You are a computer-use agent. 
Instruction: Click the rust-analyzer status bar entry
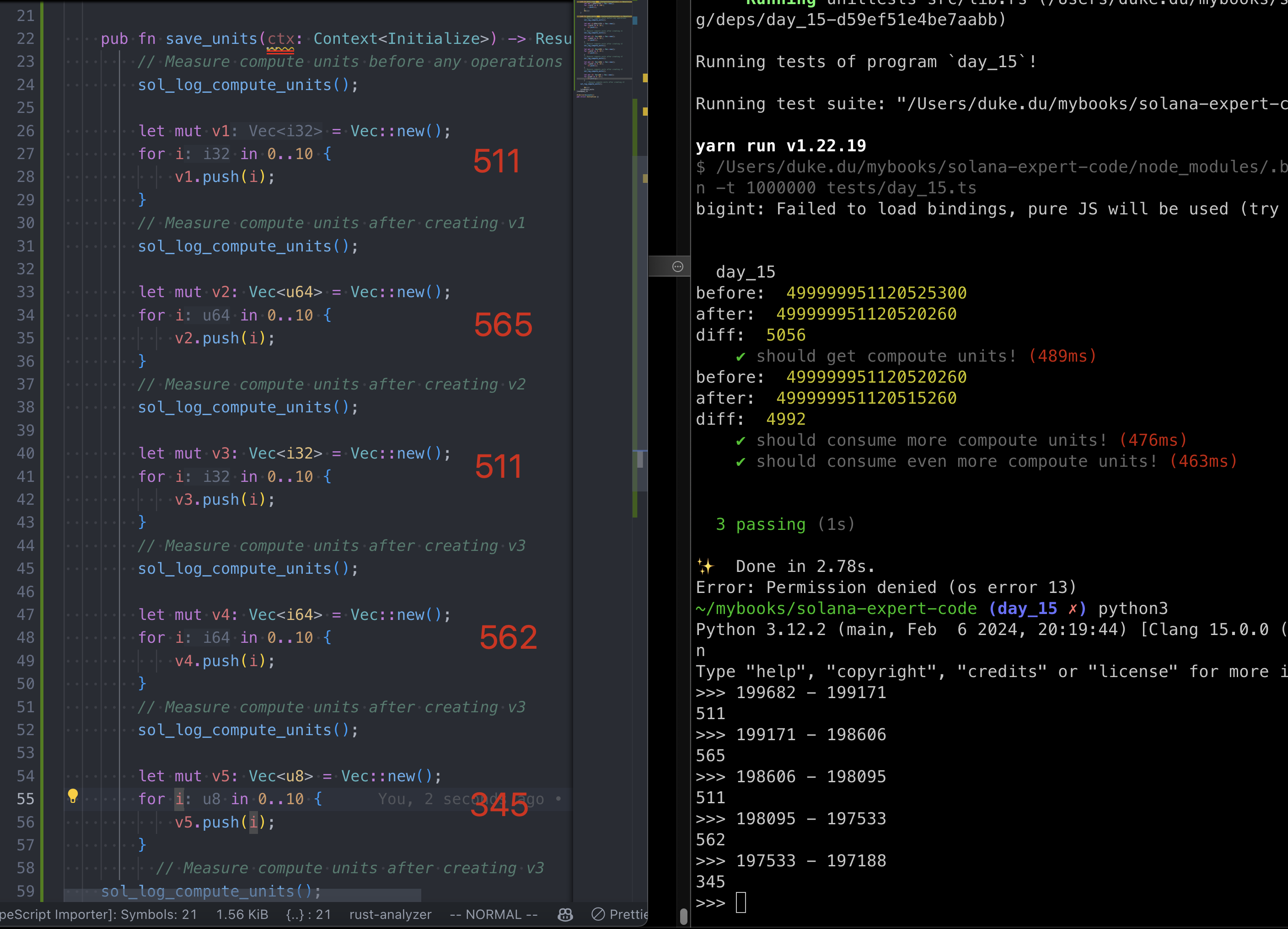[390, 914]
